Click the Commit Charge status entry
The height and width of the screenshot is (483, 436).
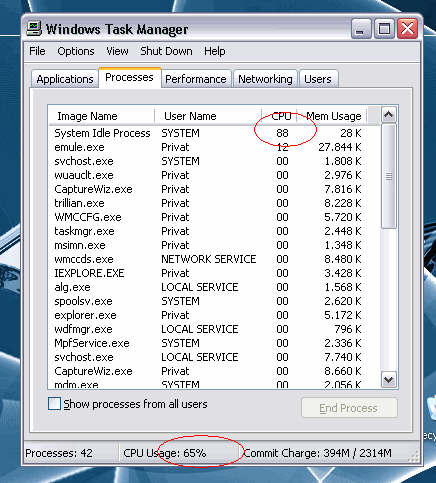coord(318,453)
